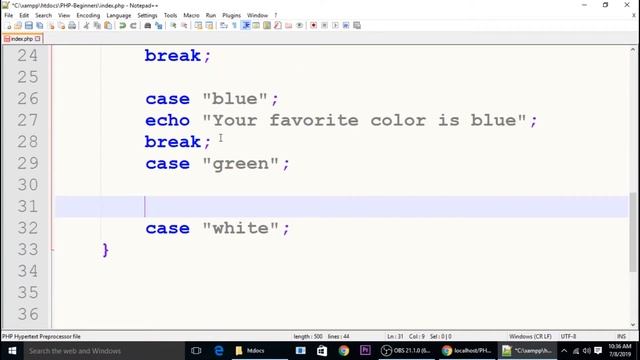Toggle synchronized vertical scrolling icon
The height and width of the screenshot is (360, 640).
tap(198, 26)
